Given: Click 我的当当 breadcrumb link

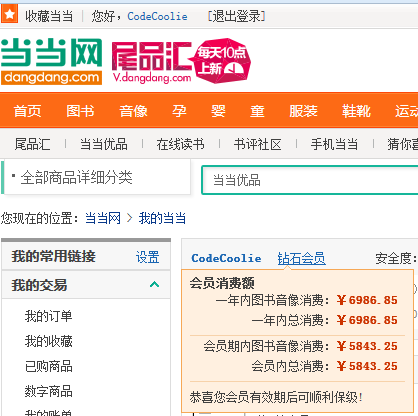Looking at the screenshot, I should (x=162, y=218).
